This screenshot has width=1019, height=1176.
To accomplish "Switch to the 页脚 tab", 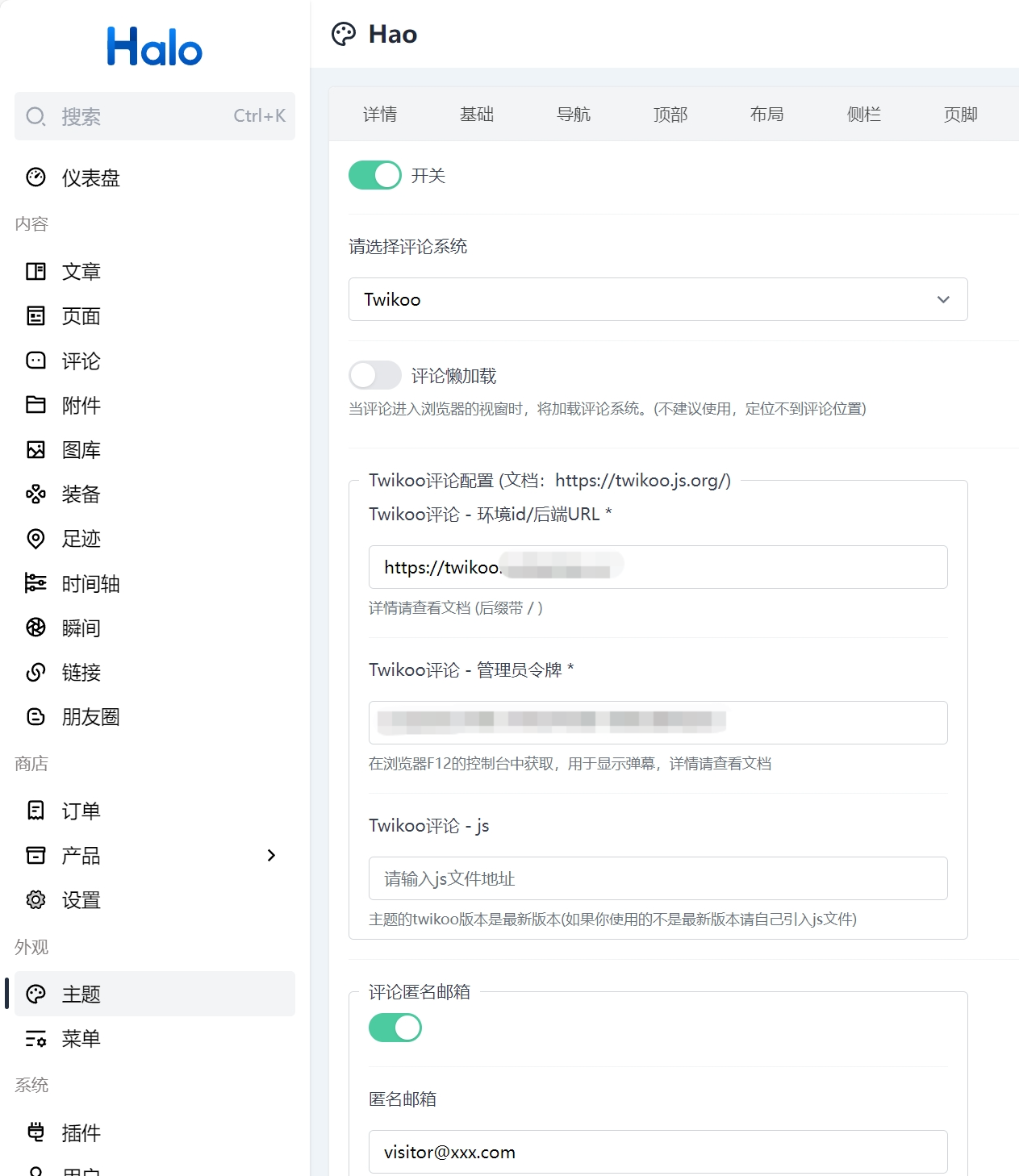I will [x=960, y=115].
